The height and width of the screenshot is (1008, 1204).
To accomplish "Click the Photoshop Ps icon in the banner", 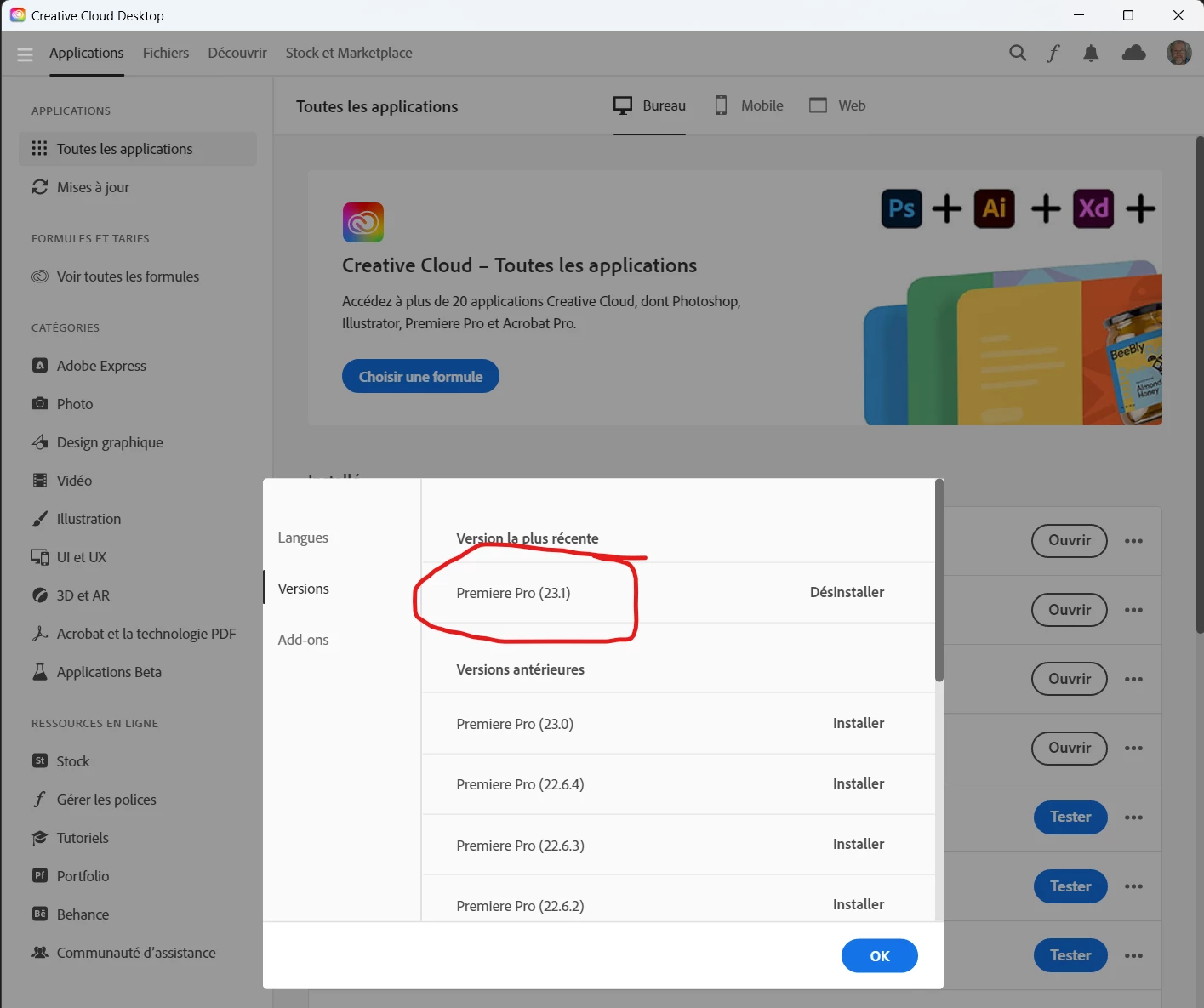I will (902, 208).
